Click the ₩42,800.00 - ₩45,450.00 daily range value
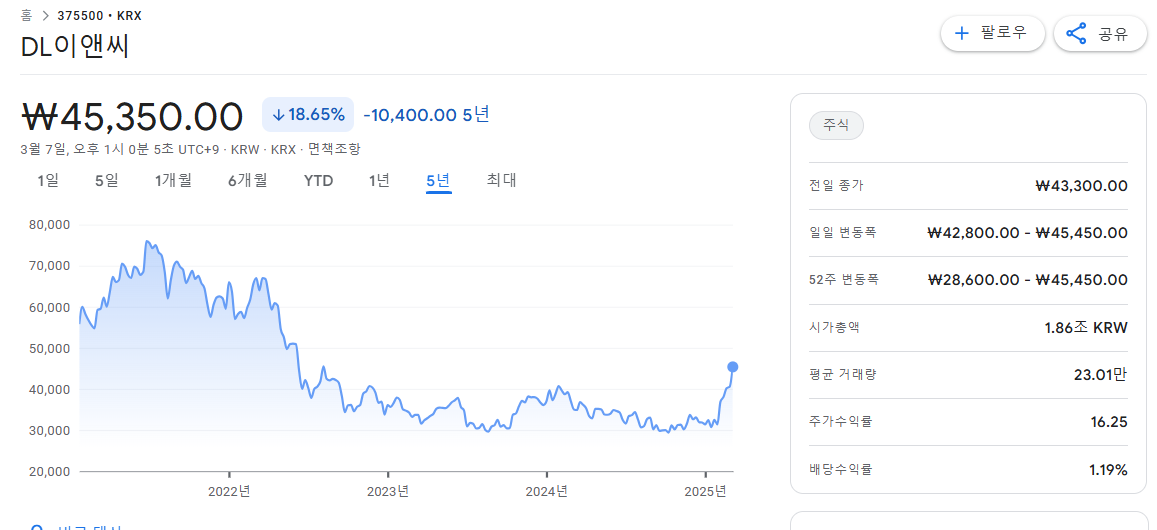1157x530 pixels. click(1028, 233)
